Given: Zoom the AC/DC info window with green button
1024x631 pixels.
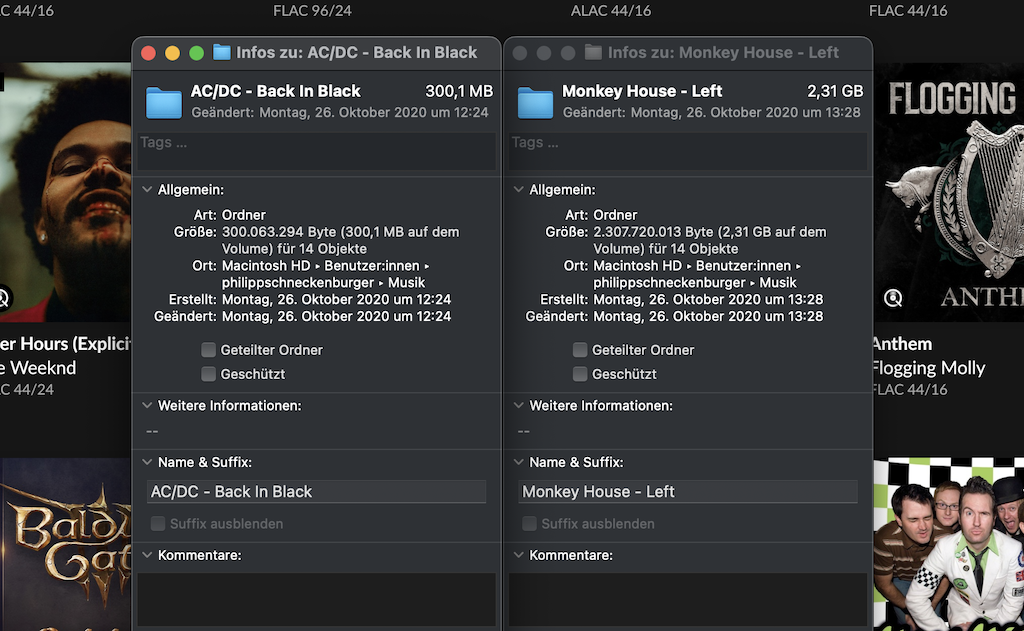Looking at the screenshot, I should coord(197,53).
